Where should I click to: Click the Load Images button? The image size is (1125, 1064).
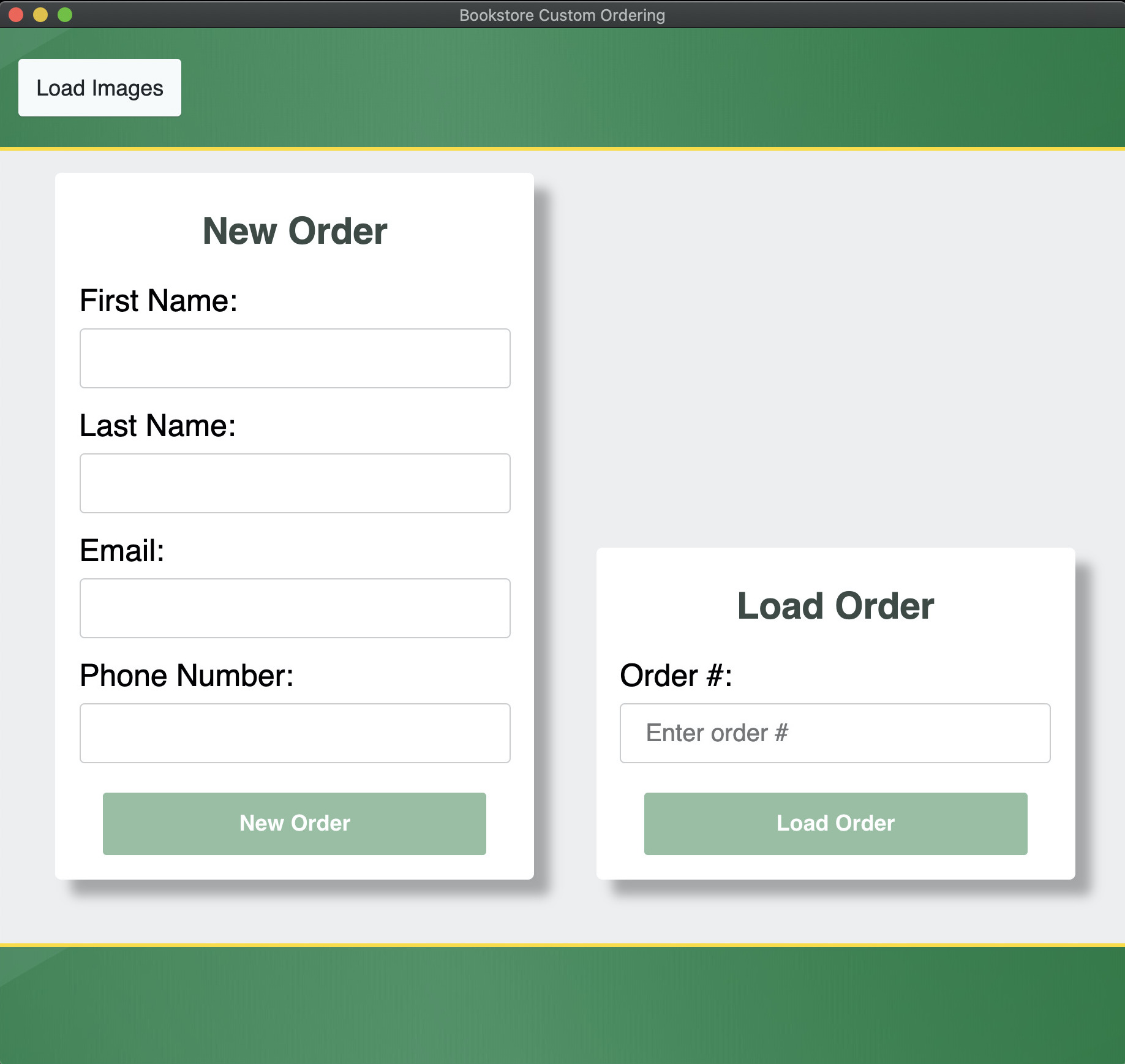[100, 88]
